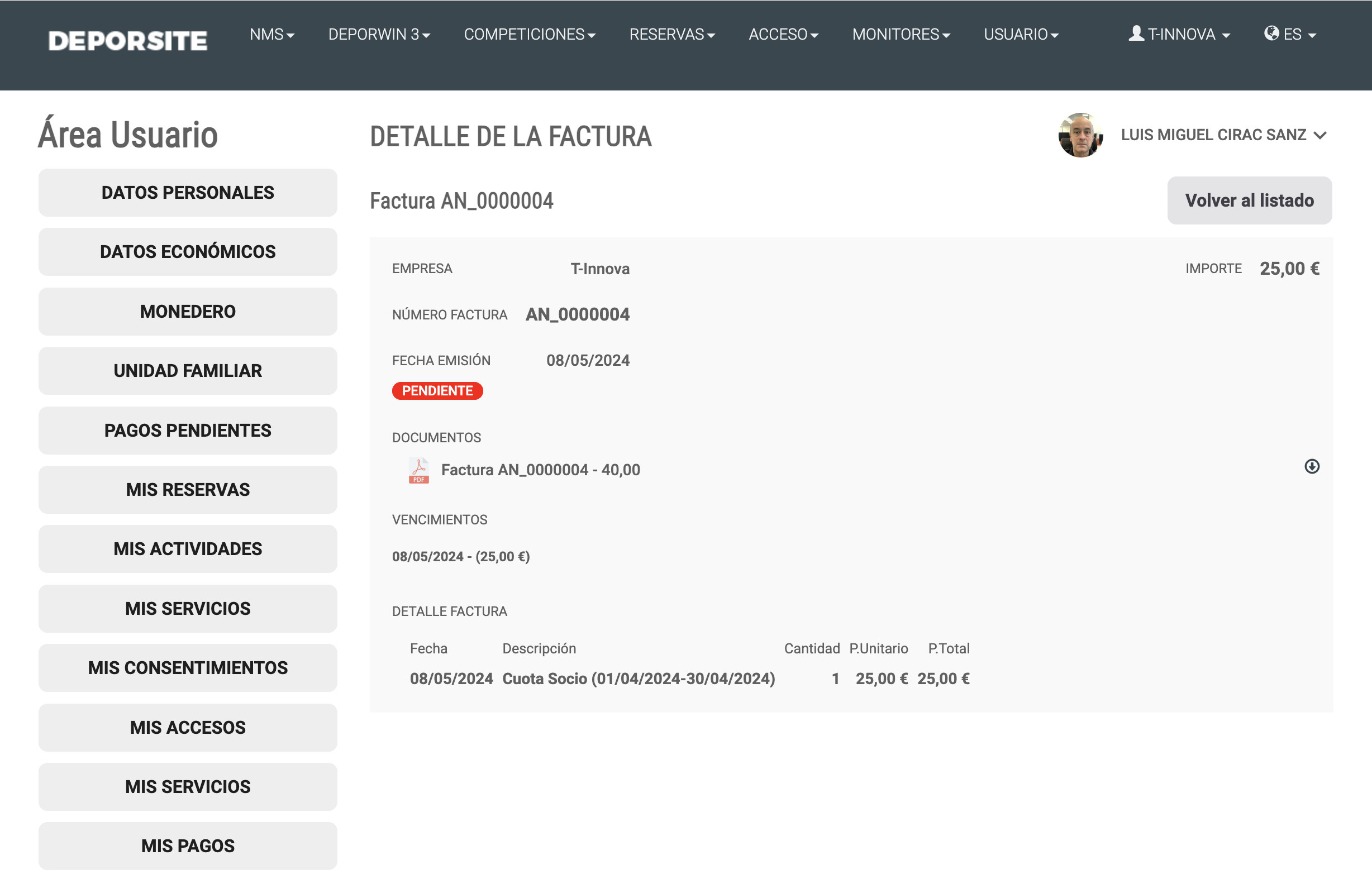Open the ACCESO dropdown

click(783, 35)
